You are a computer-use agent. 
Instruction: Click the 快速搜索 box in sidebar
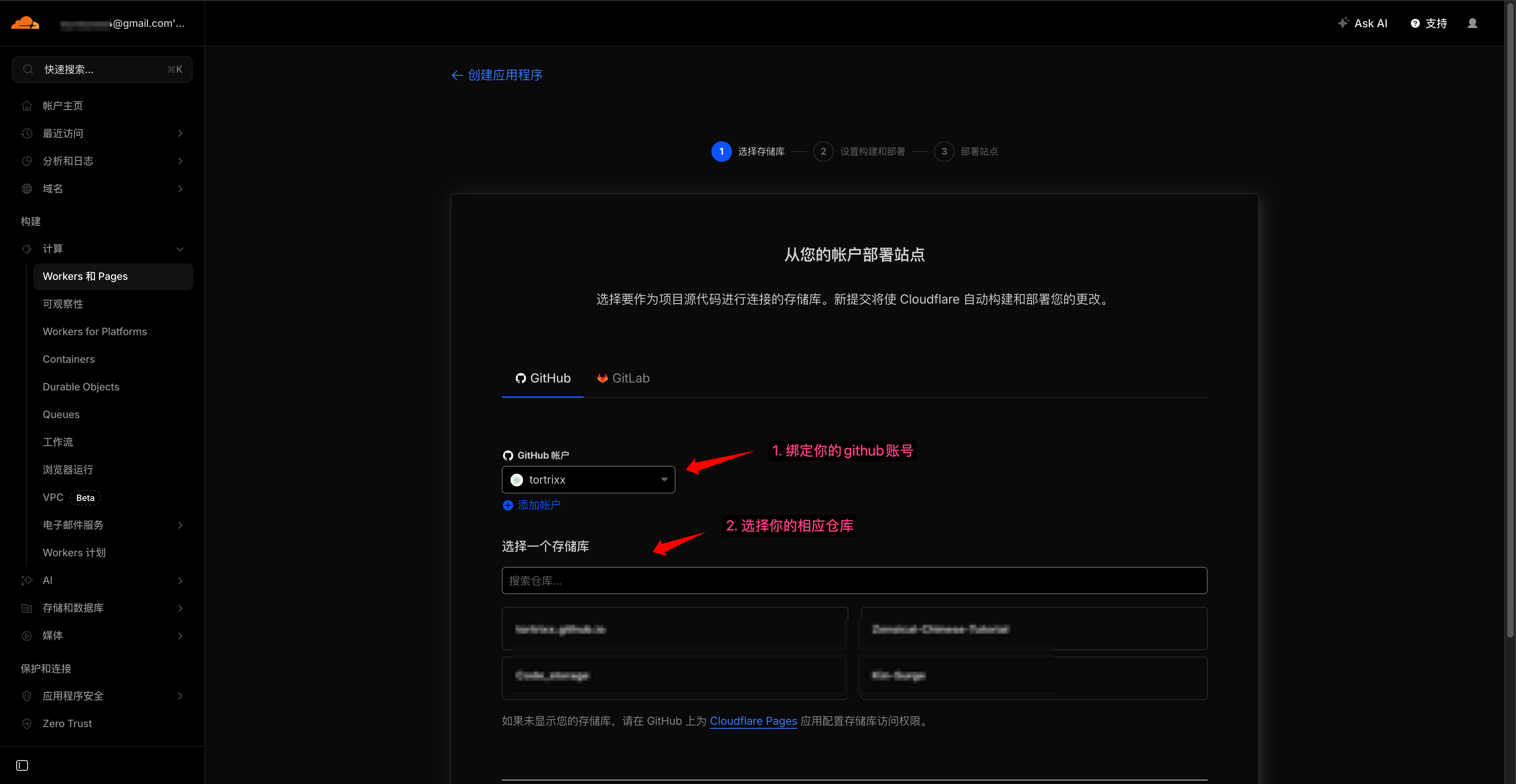(102, 69)
